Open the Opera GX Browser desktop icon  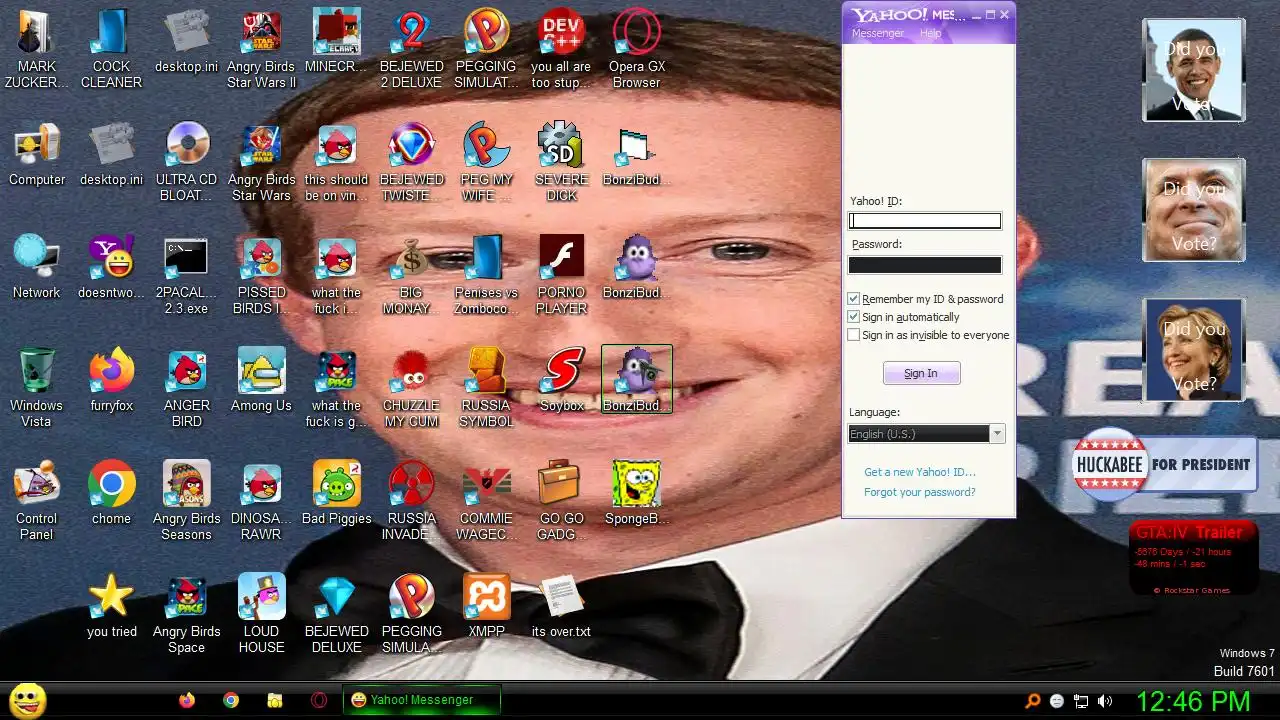click(637, 48)
